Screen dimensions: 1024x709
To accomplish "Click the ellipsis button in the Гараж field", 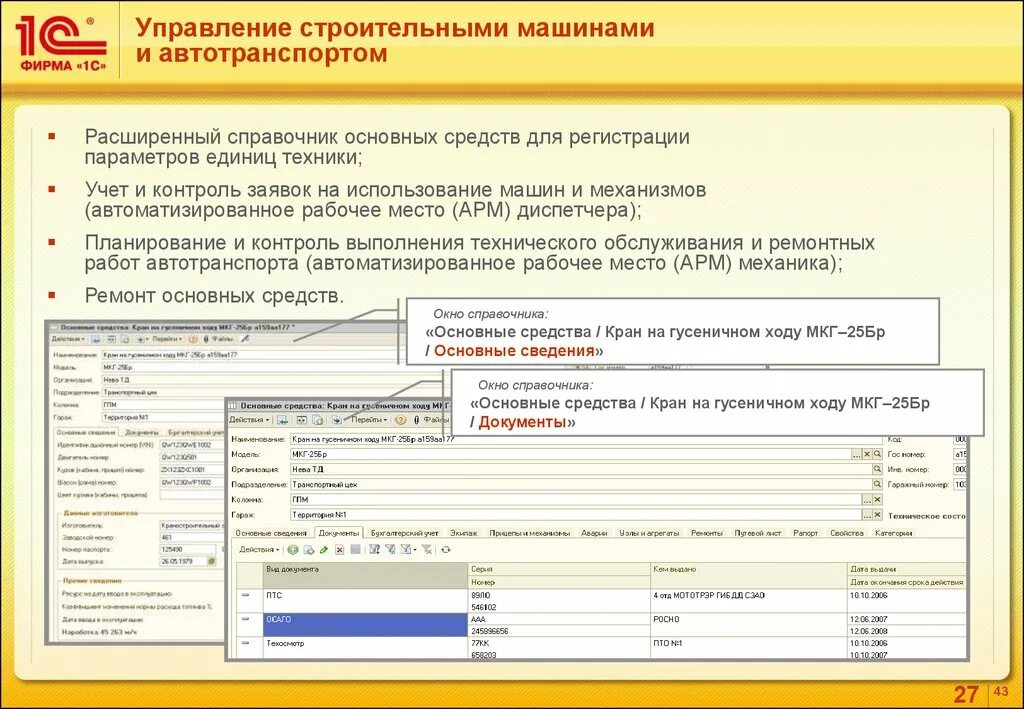I will [x=867, y=514].
